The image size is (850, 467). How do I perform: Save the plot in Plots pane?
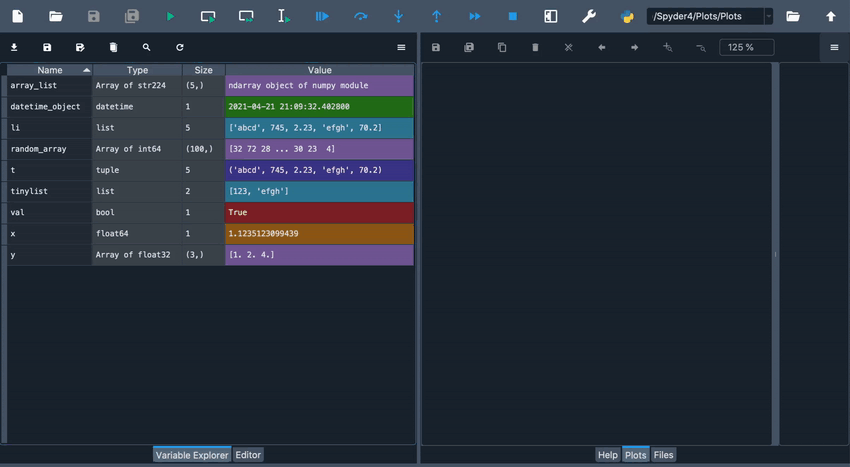click(436, 47)
